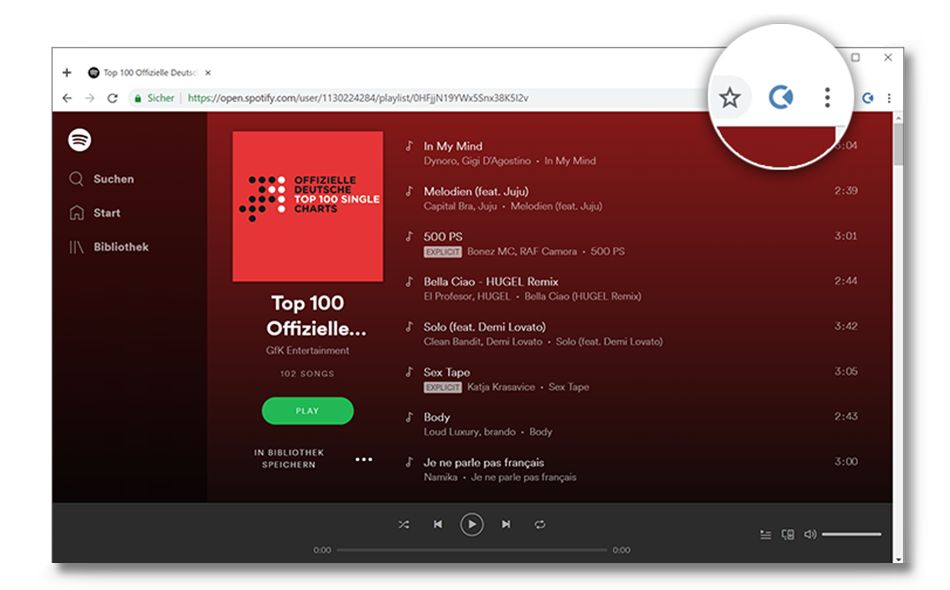950x590 pixels.
Task: Adjust the volume slider
Action: coord(851,535)
